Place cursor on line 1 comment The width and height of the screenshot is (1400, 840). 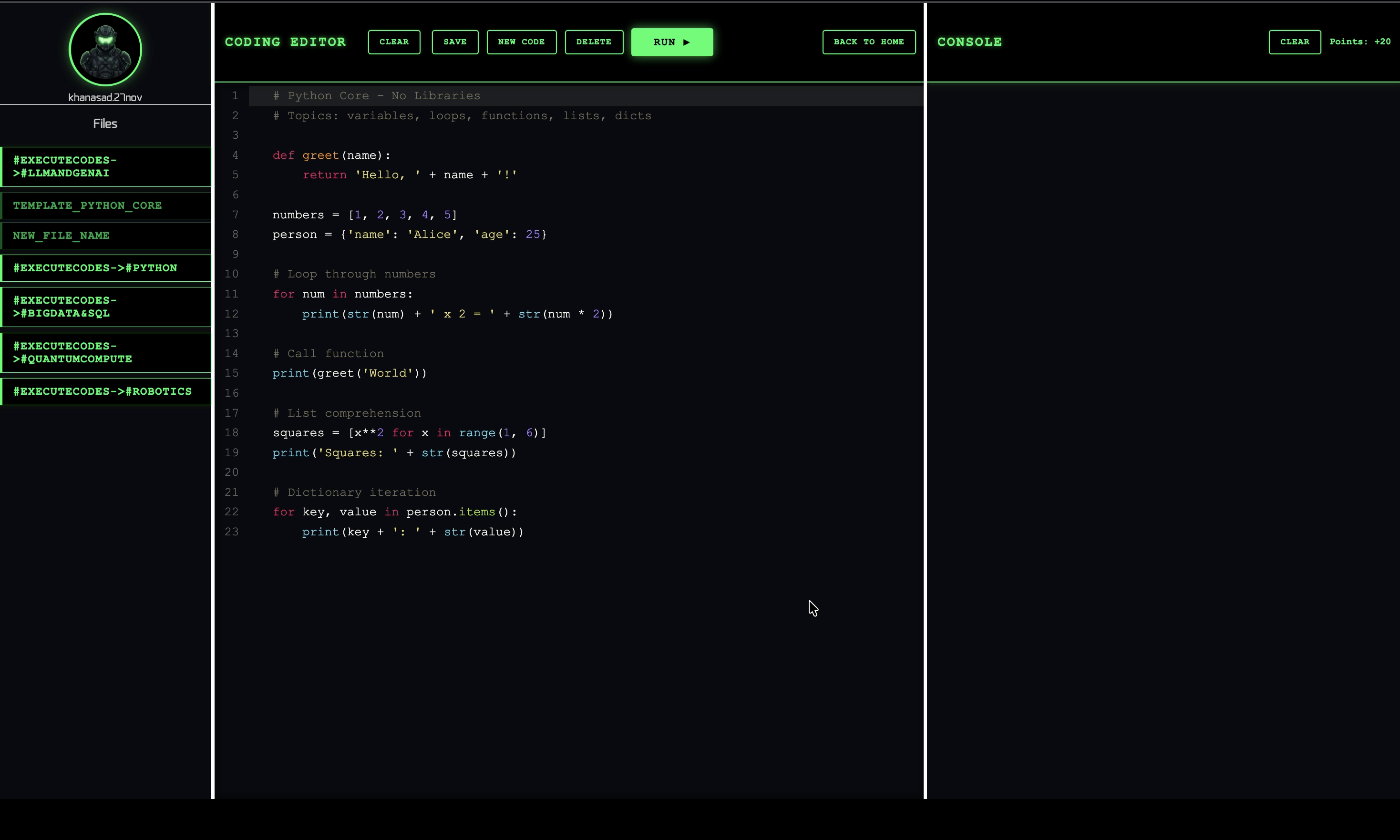(x=377, y=96)
